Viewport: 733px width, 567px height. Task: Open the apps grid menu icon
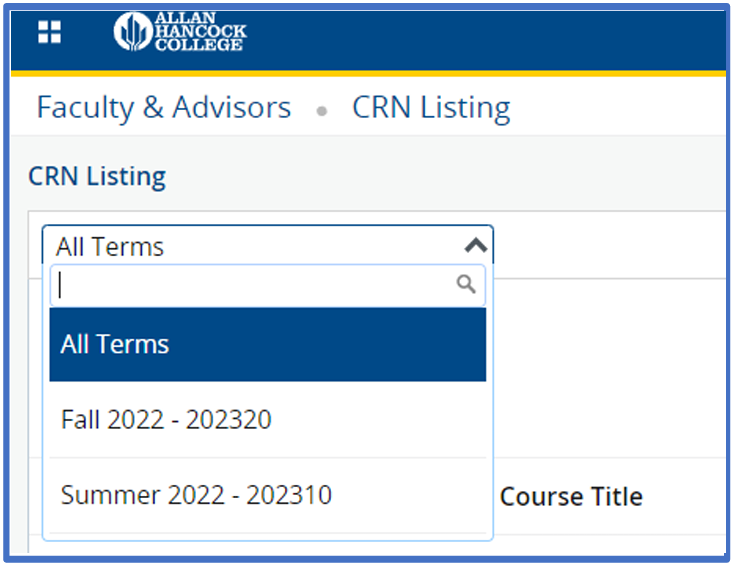(x=49, y=33)
